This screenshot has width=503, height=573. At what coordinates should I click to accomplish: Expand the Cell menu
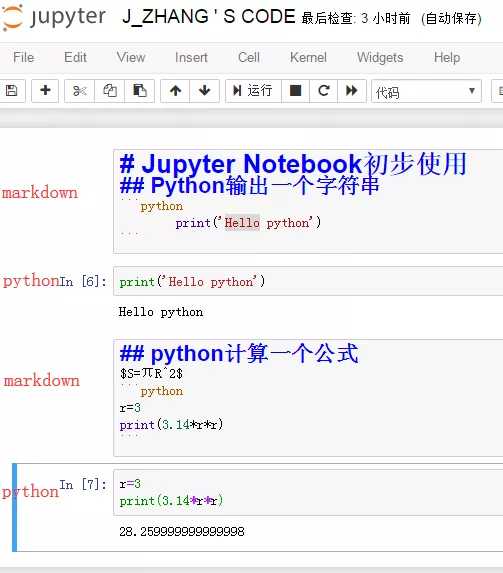click(x=249, y=57)
